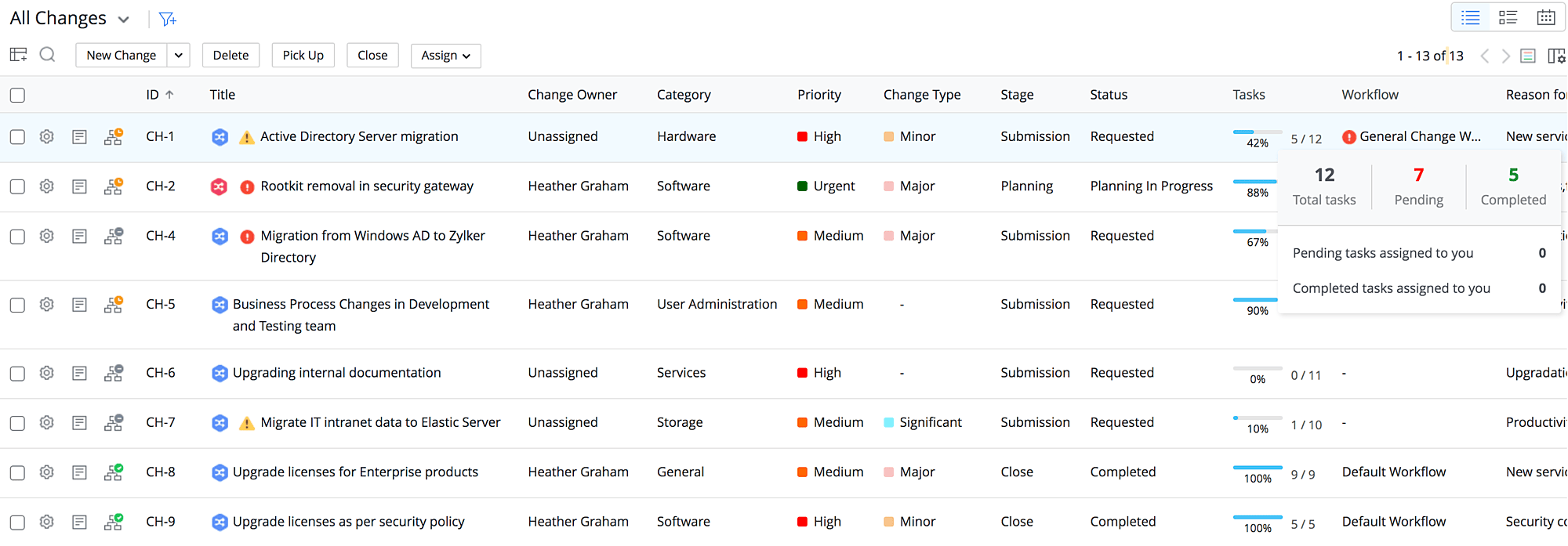Viewport: 1568px width, 546px height.
Task: Open the Rootkit removal in security gateway change
Action: coord(366,186)
